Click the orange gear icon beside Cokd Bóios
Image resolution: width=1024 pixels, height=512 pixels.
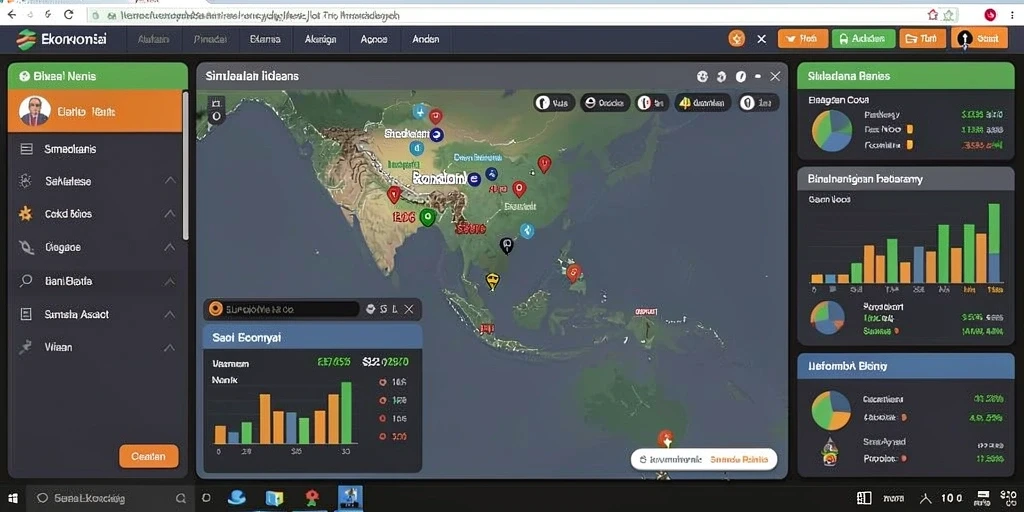click(25, 214)
